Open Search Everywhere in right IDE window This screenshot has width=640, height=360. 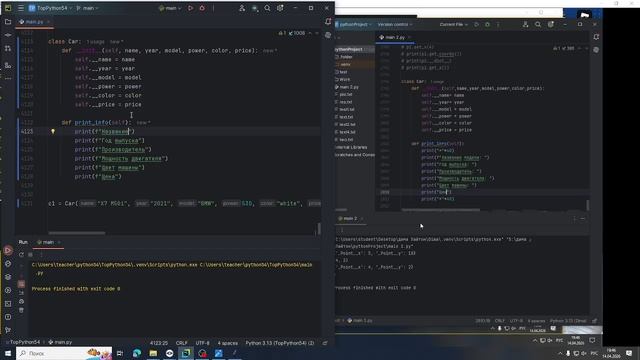[538, 24]
